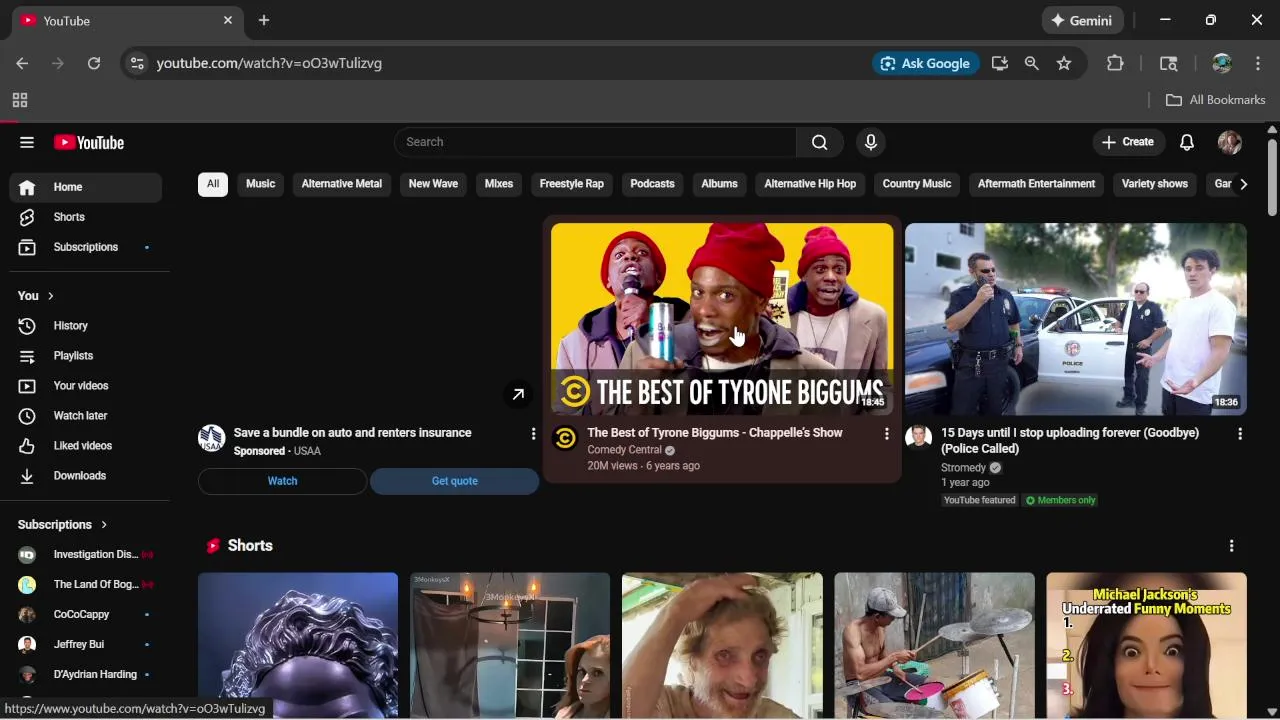Open Chrome three-dot menu
Viewport: 1280px width, 720px height.
pos(1258,63)
